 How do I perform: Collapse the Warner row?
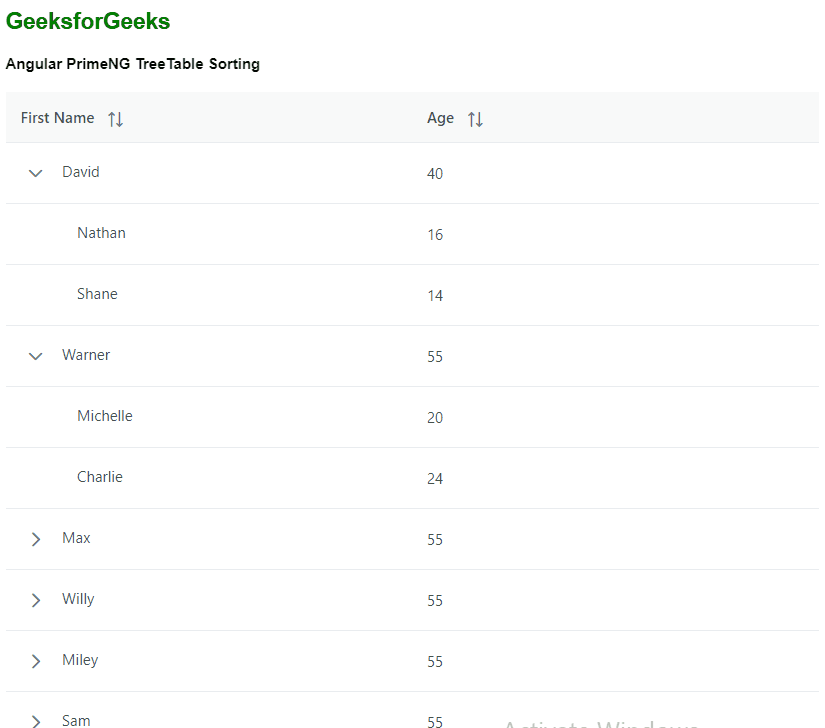36,356
